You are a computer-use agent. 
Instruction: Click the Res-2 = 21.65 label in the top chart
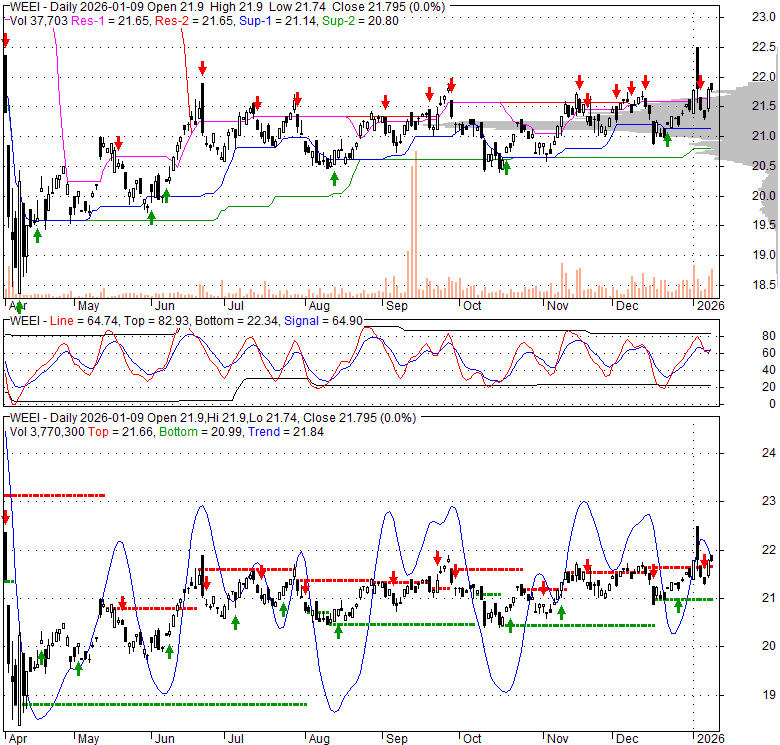(x=184, y=20)
